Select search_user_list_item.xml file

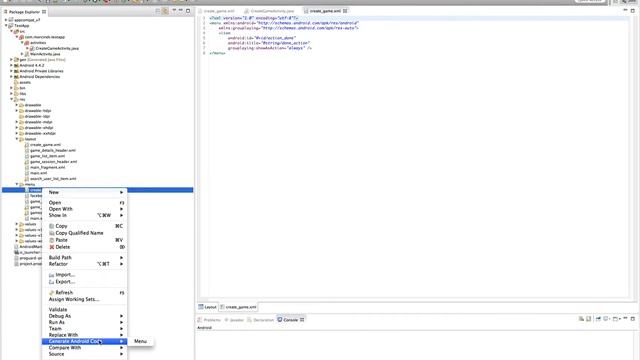[x=53, y=179]
